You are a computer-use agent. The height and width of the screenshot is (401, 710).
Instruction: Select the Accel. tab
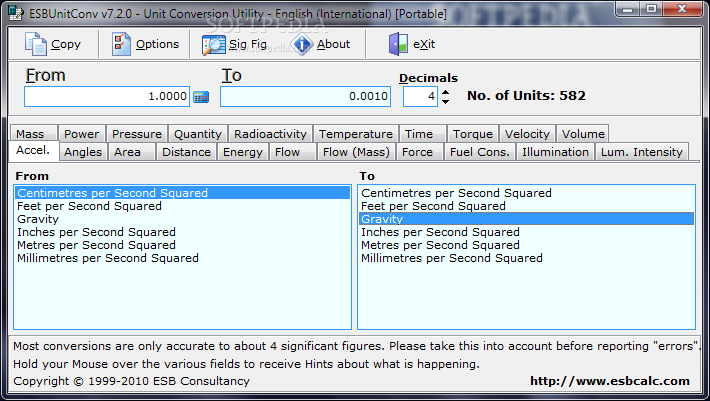(34, 151)
